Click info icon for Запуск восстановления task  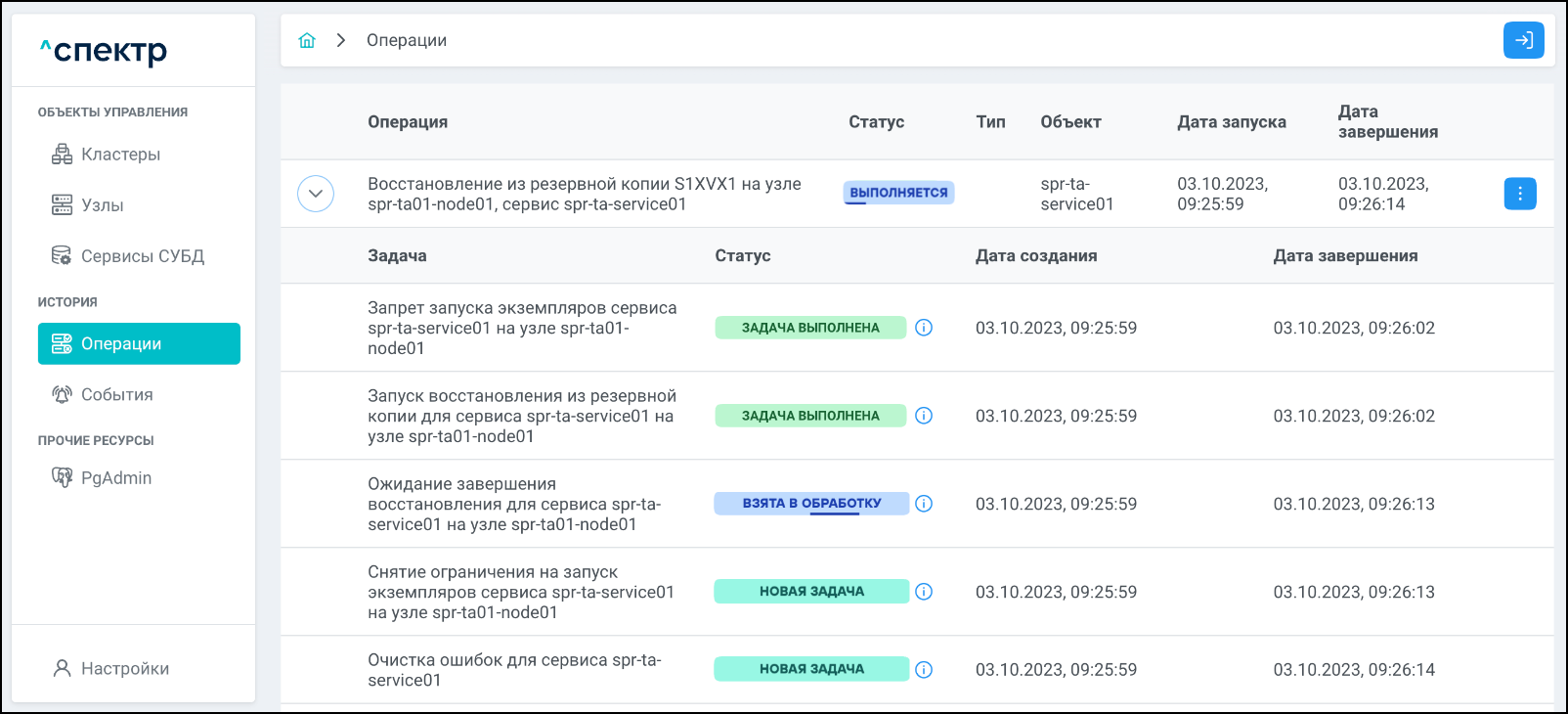click(924, 416)
